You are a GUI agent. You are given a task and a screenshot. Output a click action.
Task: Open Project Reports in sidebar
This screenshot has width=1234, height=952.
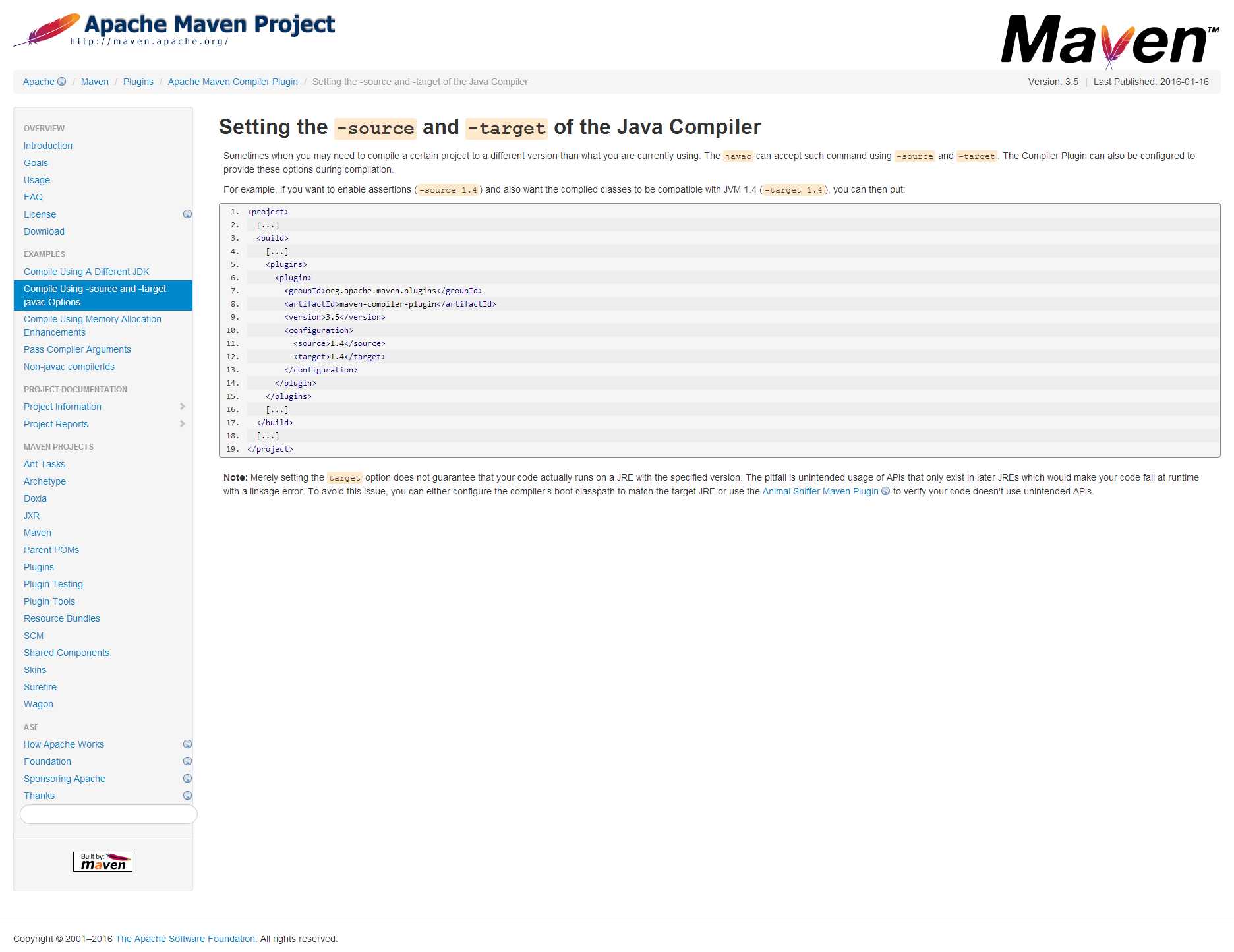[56, 424]
